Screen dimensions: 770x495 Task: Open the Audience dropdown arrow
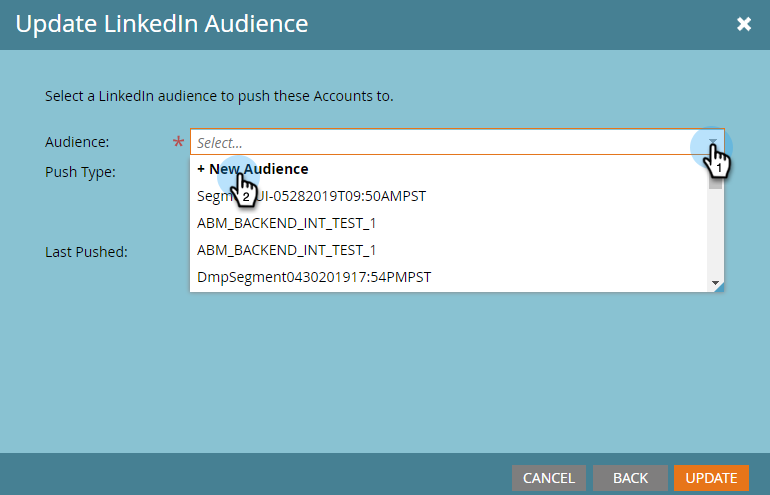(x=713, y=142)
